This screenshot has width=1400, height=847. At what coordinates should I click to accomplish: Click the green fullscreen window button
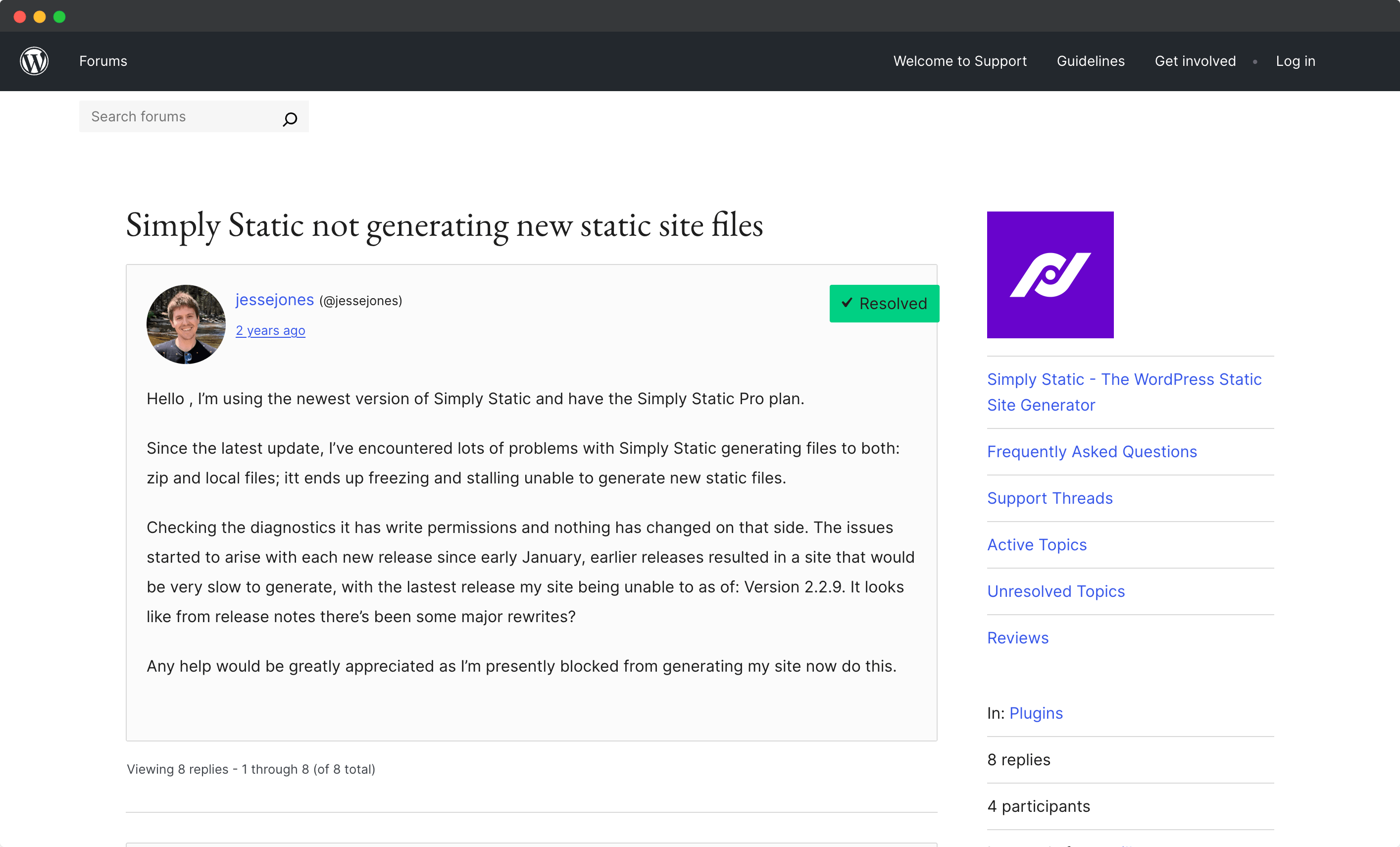60,16
